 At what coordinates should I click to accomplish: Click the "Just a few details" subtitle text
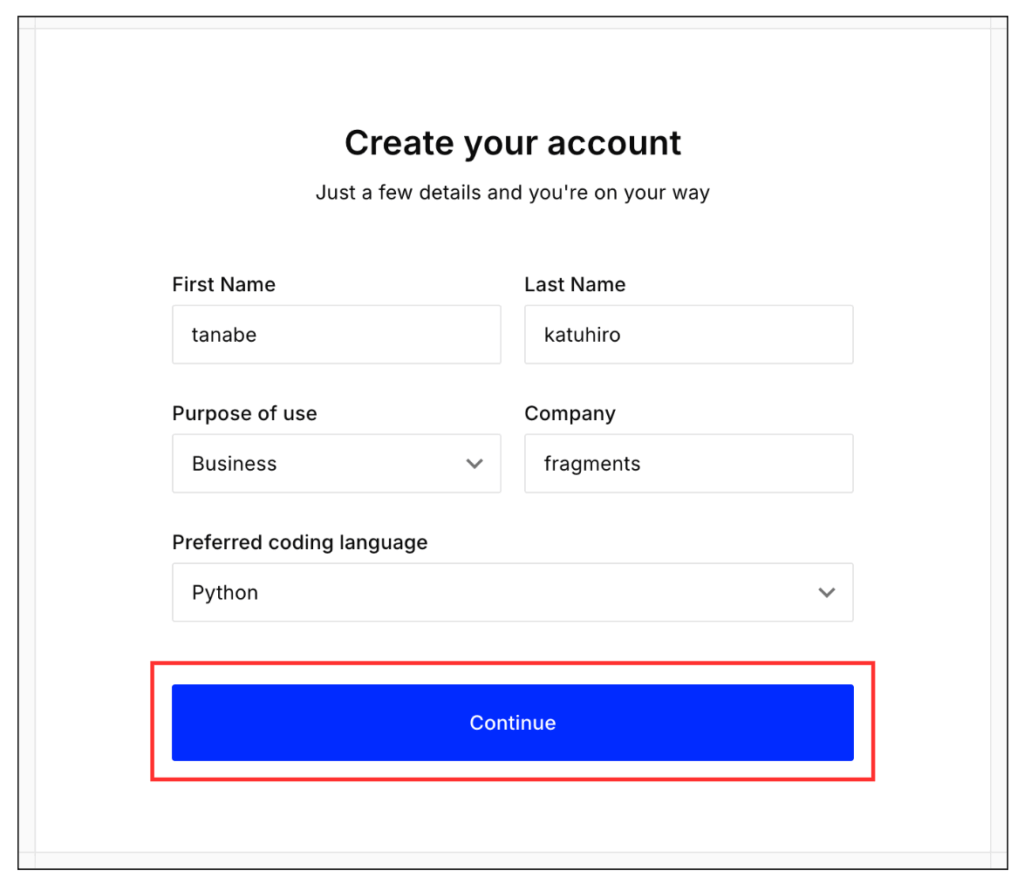[x=512, y=192]
